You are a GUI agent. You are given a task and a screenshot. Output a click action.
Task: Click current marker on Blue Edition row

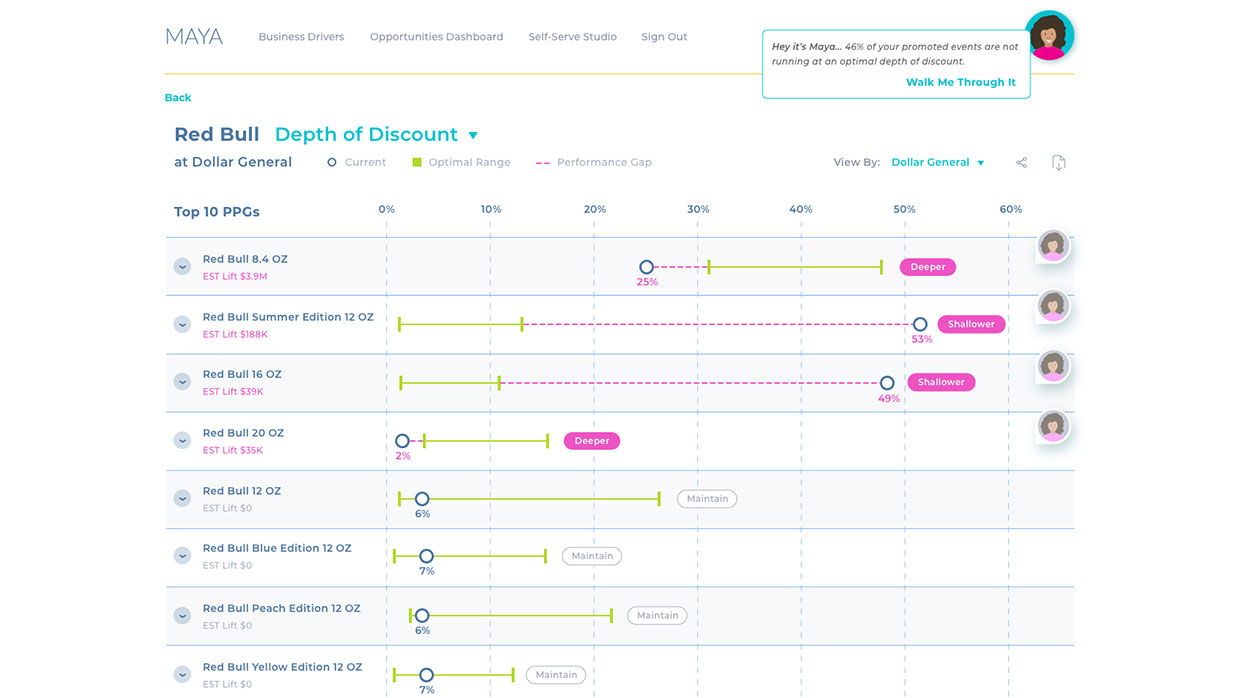(x=426, y=556)
